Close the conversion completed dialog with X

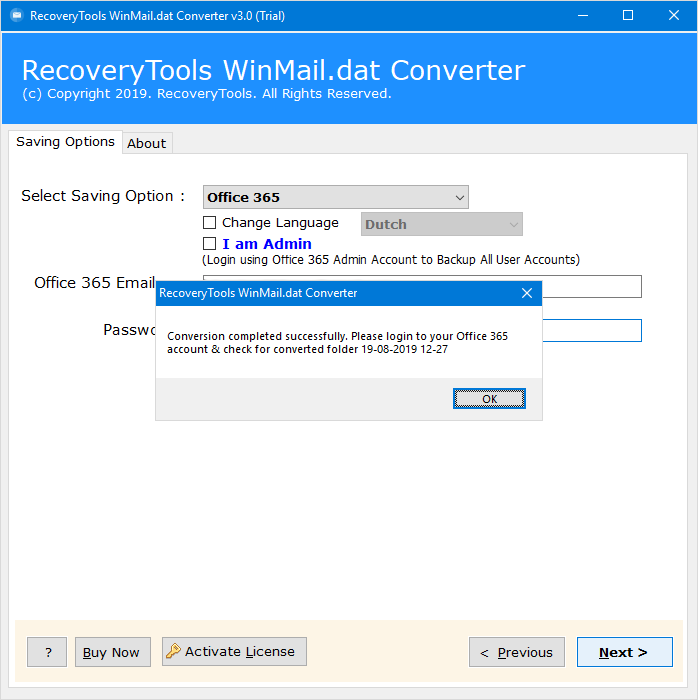[x=527, y=293]
